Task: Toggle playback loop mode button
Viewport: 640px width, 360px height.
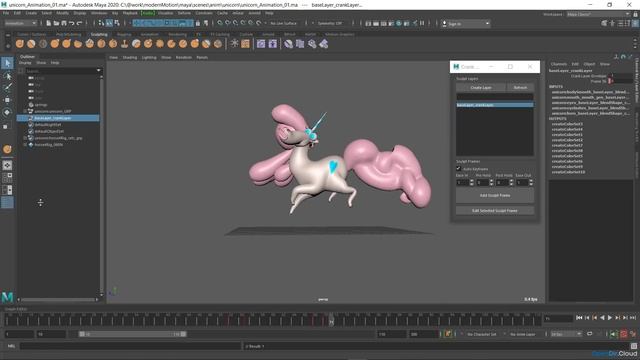Action: pyautogui.click(x=590, y=334)
